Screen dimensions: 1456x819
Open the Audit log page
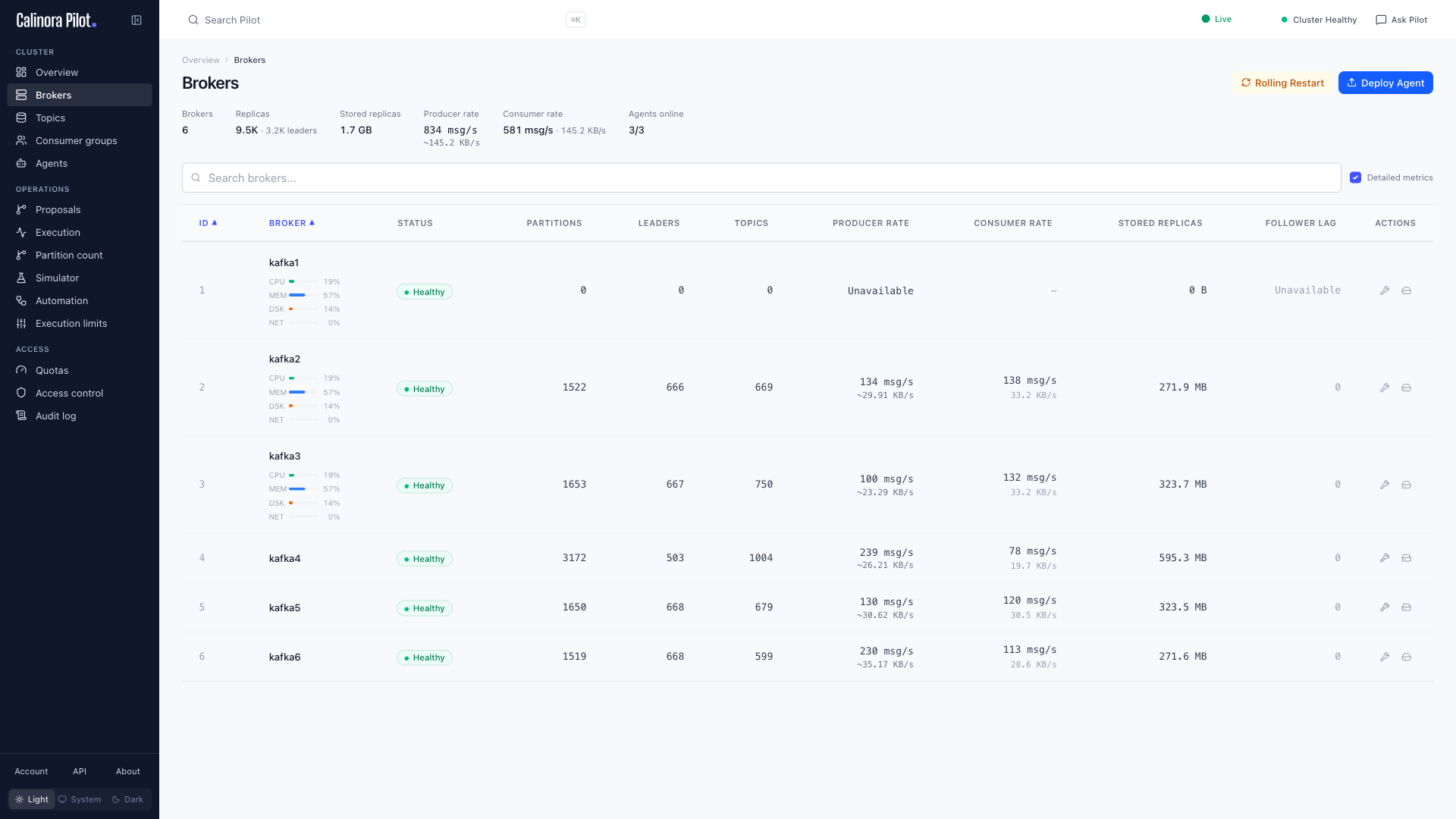click(80, 416)
